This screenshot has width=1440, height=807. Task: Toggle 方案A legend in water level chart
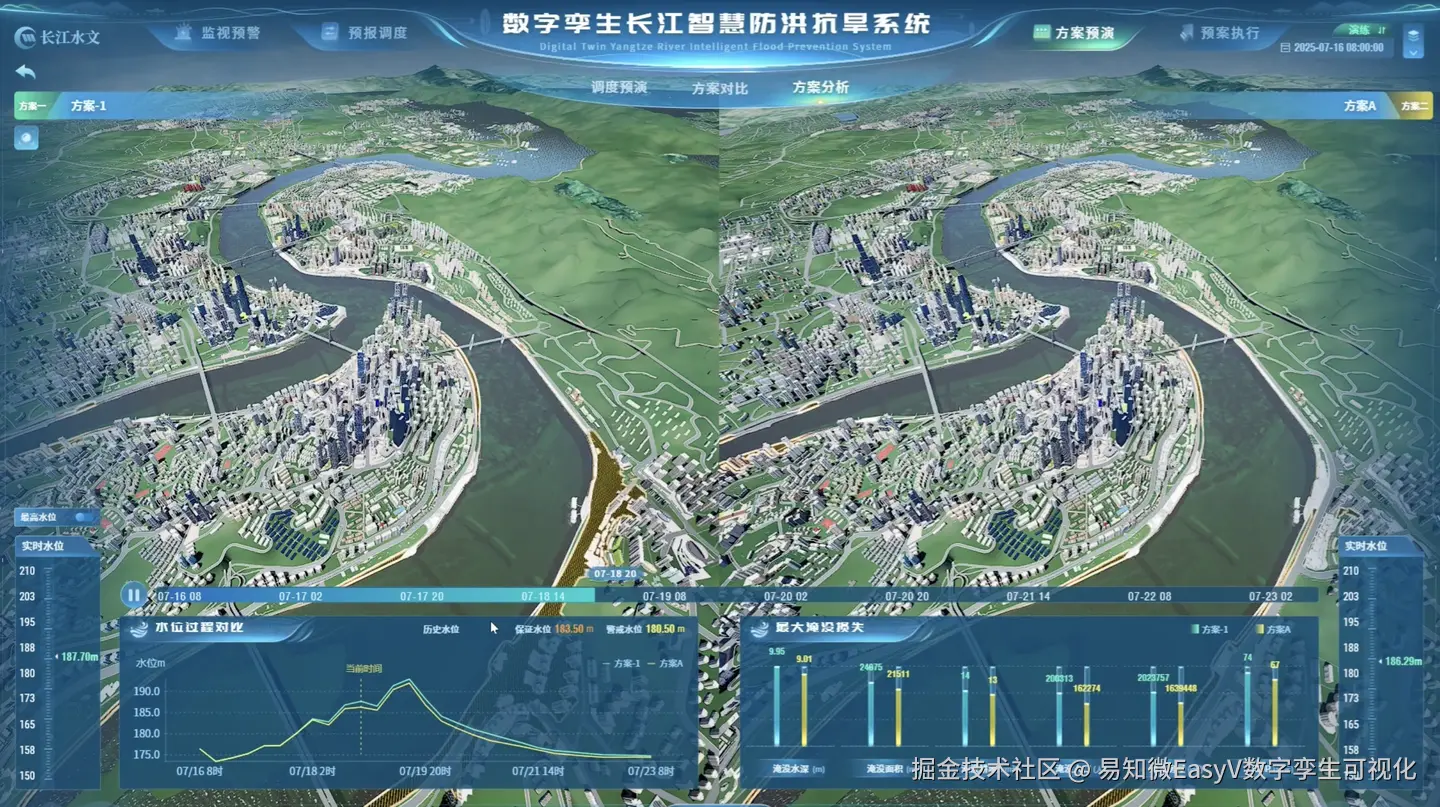coord(666,664)
